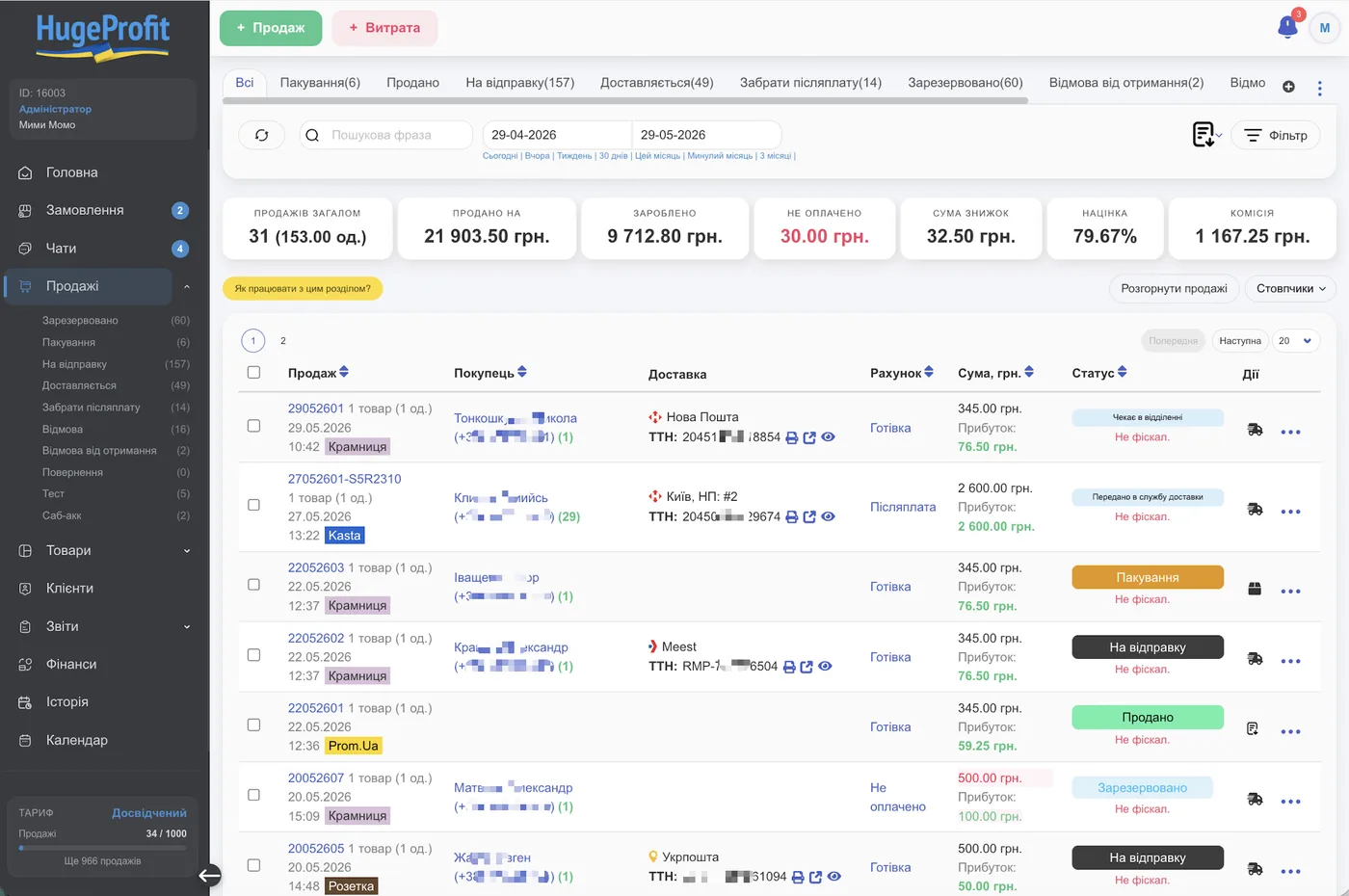Image resolution: width=1349 pixels, height=896 pixels.
Task: Open the 'Як працювати з цим розділом?' help link
Action: (x=303, y=288)
